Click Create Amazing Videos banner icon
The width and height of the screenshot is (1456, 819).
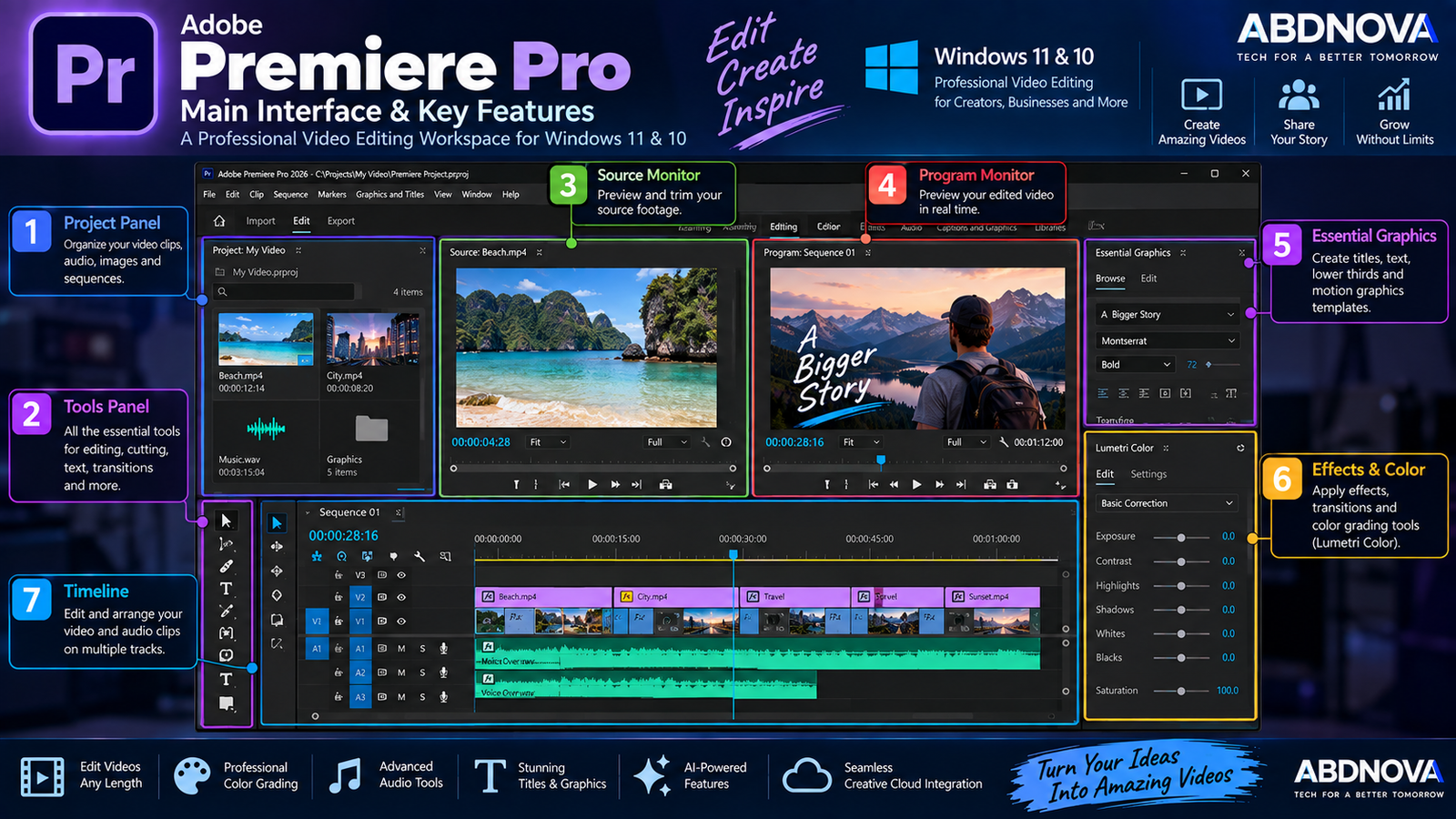click(1201, 95)
